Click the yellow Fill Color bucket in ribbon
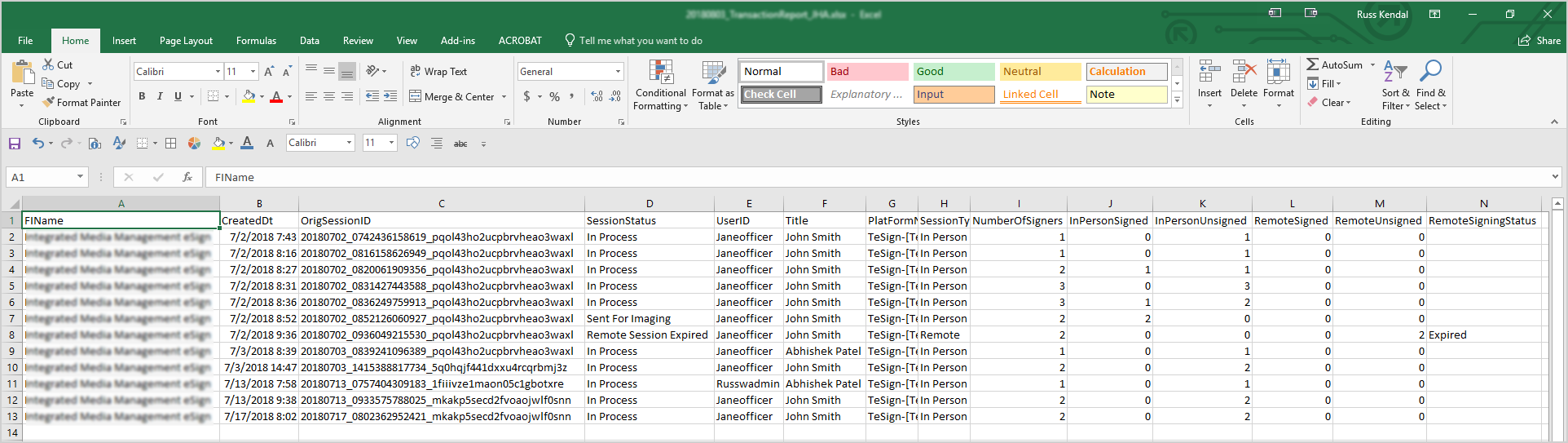The width and height of the screenshot is (1568, 443). coord(249,96)
